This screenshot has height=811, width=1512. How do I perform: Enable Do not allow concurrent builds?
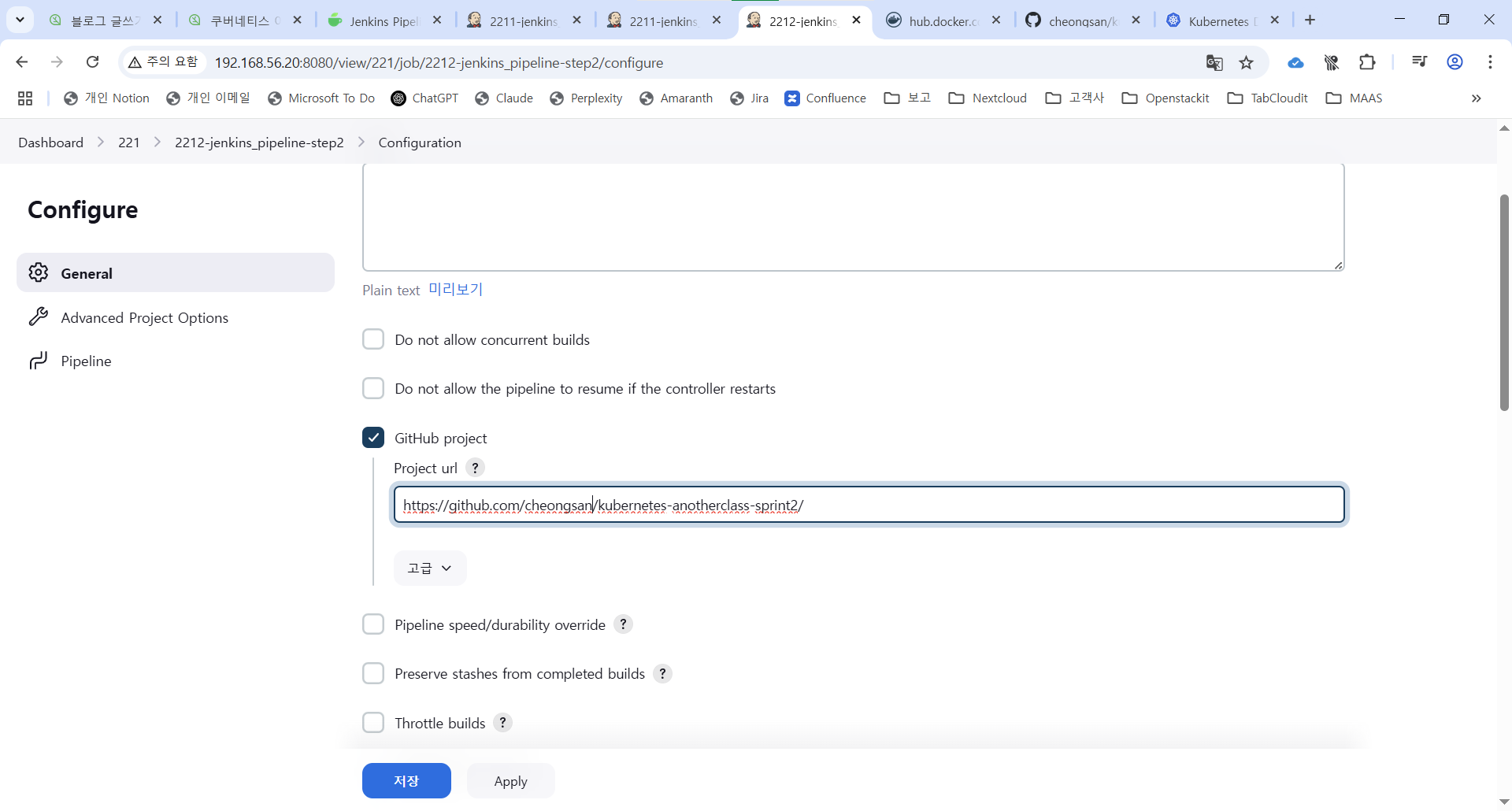tap(373, 339)
